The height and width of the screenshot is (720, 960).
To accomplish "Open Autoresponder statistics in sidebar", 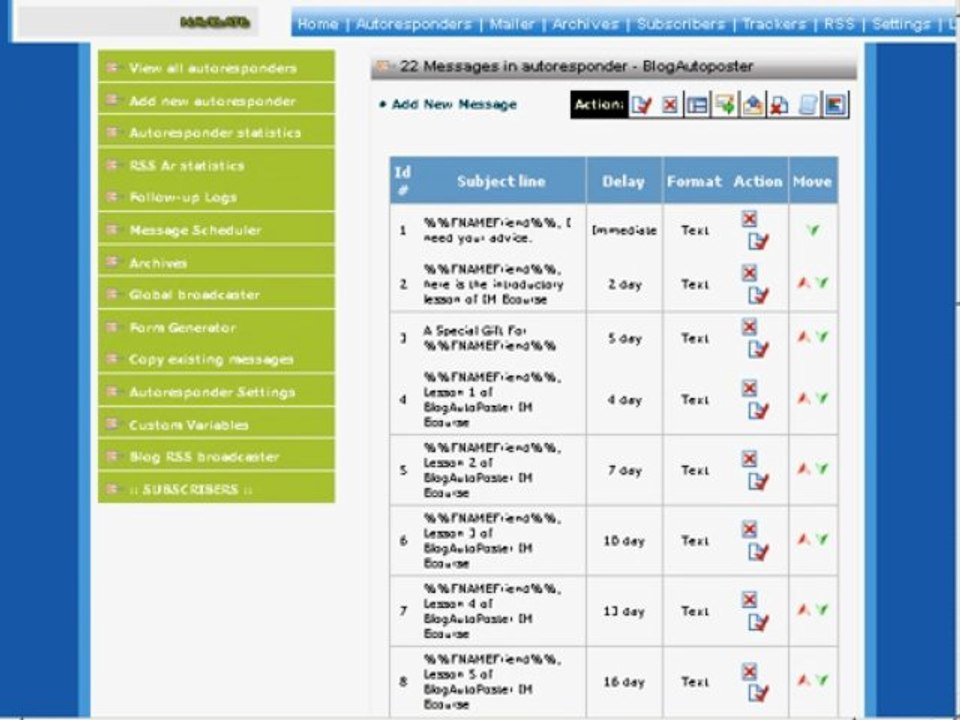I will (x=216, y=132).
